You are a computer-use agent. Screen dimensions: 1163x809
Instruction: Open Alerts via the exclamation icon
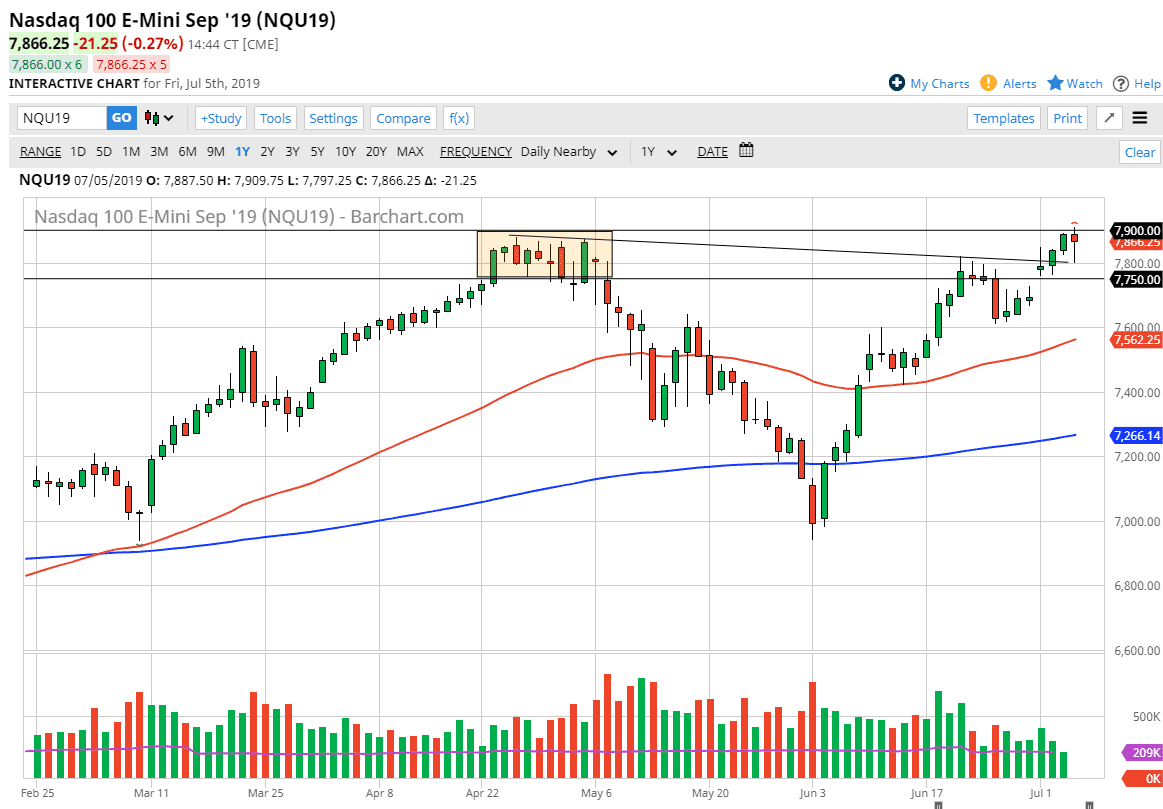[x=989, y=83]
